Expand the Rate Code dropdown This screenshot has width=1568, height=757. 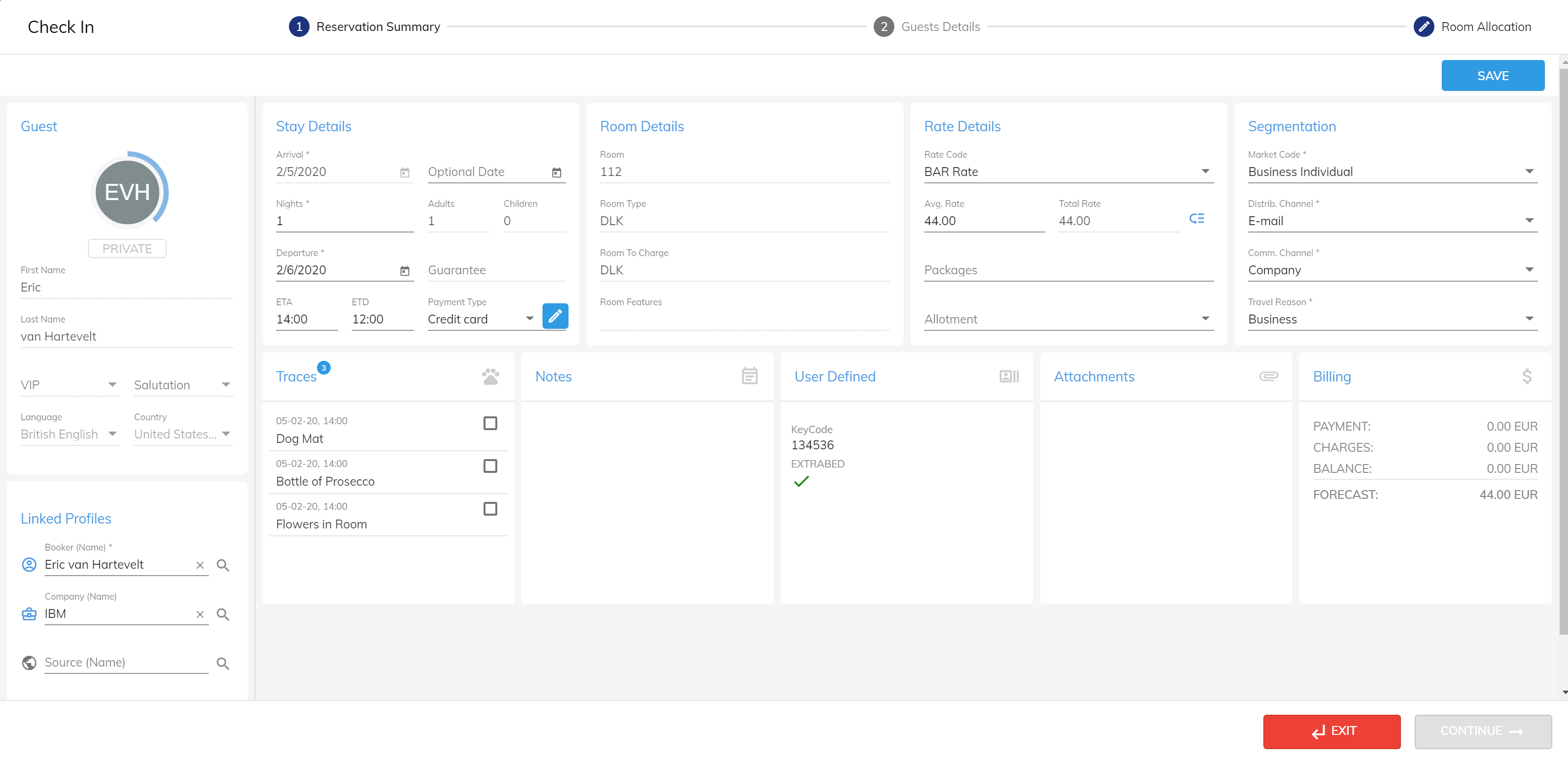pos(1204,172)
